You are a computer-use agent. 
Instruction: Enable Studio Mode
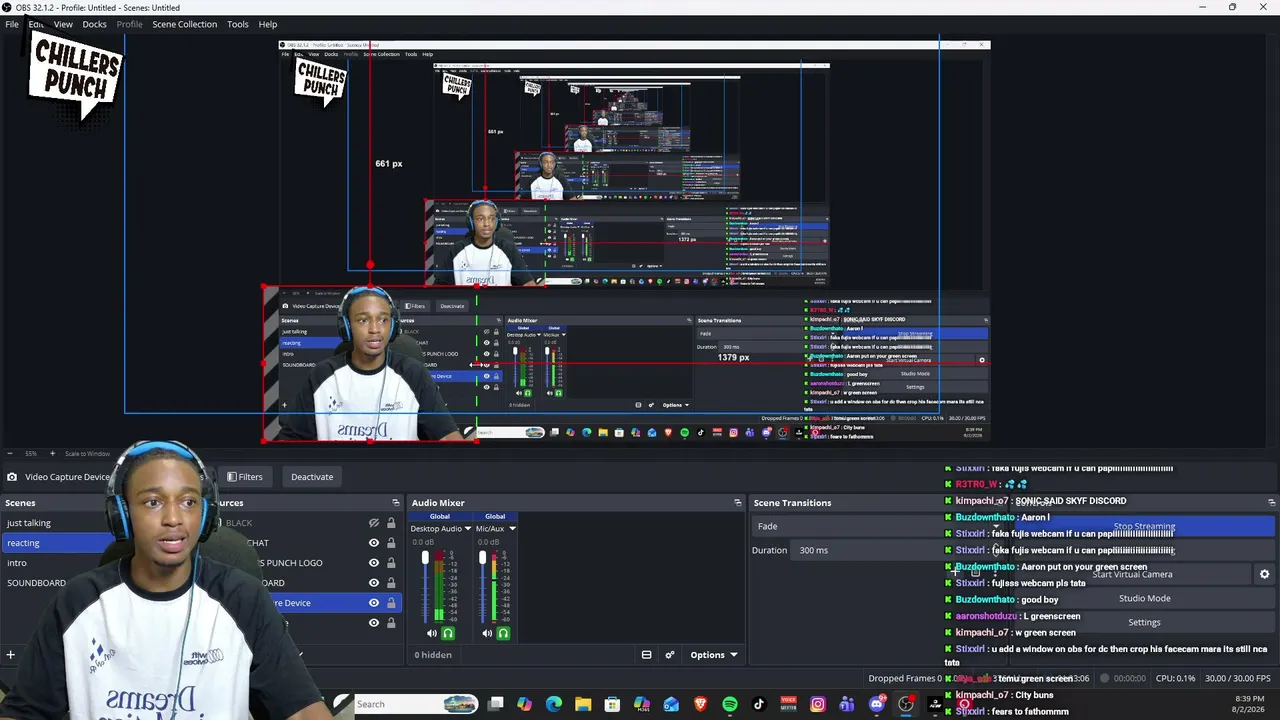tap(1144, 598)
